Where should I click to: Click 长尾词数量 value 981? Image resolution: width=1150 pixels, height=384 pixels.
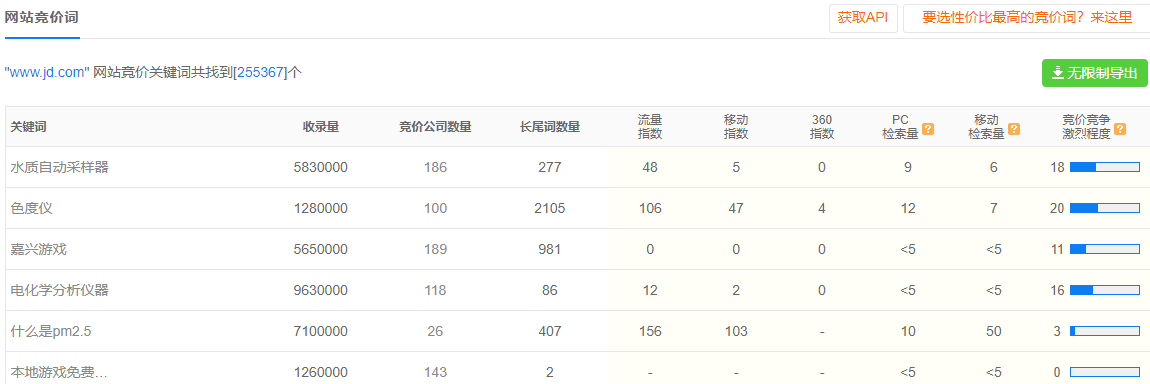549,249
